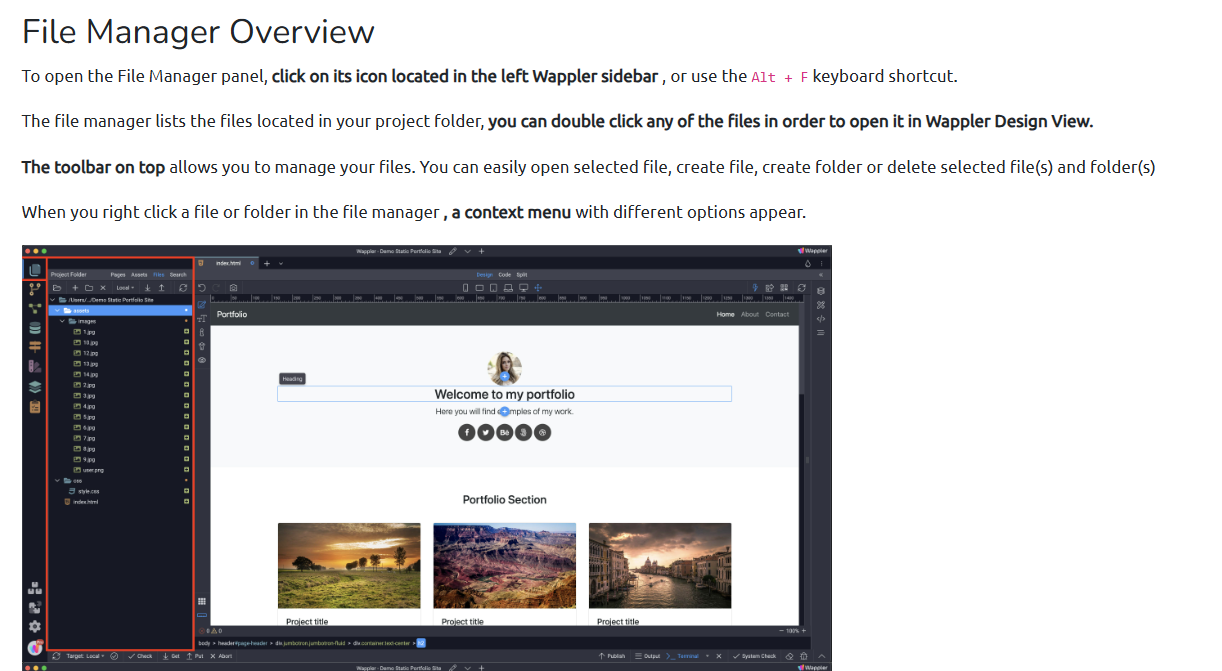1222x671 pixels.
Task: Click the sunset field project thumbnail
Action: click(349, 565)
